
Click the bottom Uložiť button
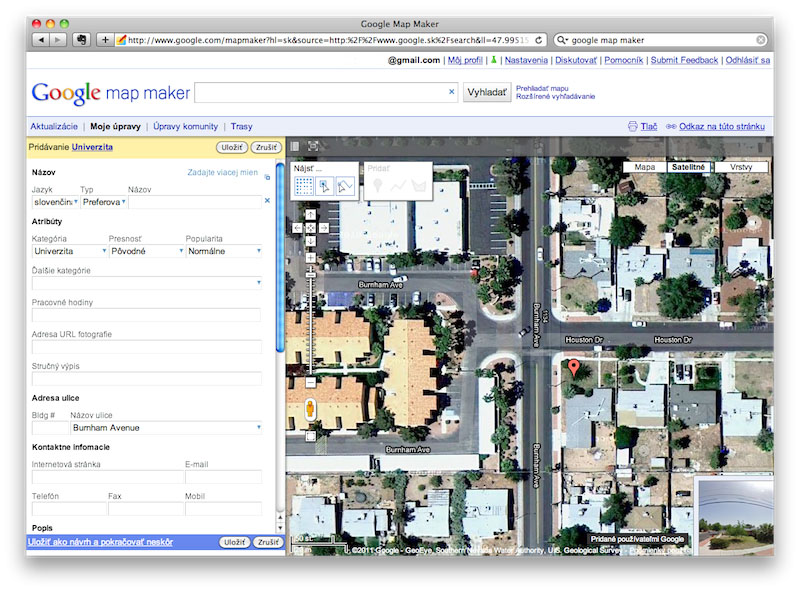(x=234, y=542)
